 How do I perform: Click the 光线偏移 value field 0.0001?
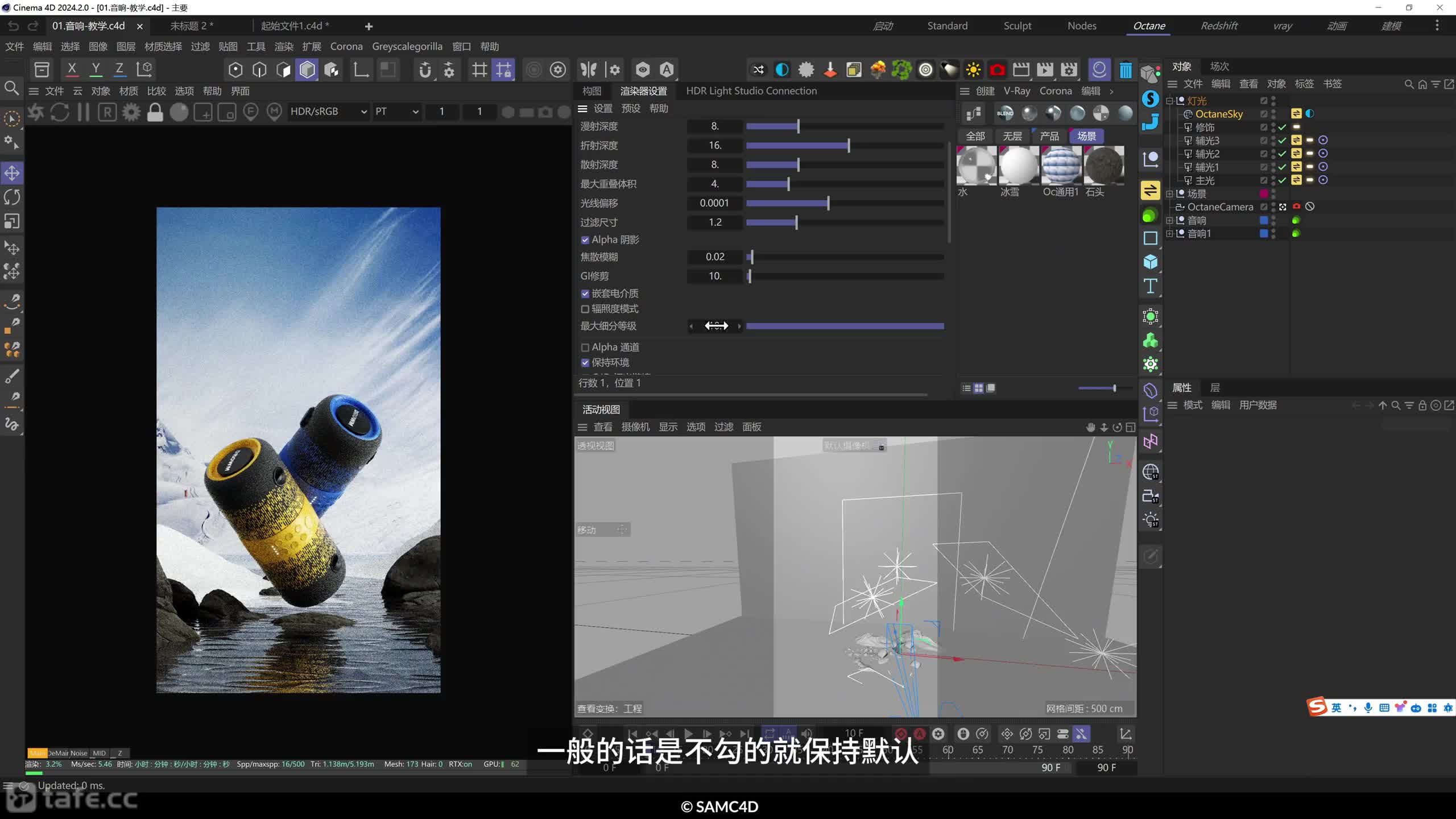pos(714,203)
